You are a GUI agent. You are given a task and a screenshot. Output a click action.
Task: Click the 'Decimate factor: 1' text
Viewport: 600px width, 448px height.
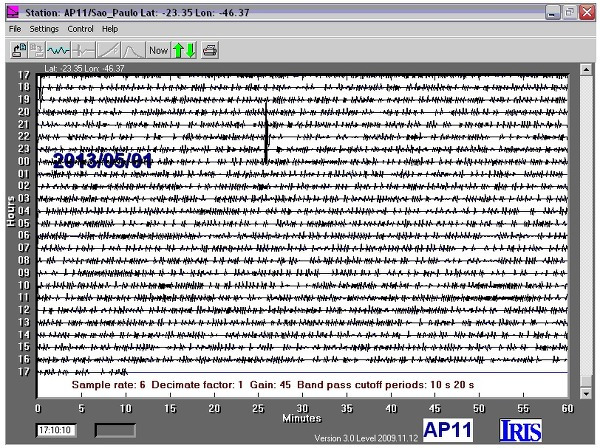click(x=197, y=384)
